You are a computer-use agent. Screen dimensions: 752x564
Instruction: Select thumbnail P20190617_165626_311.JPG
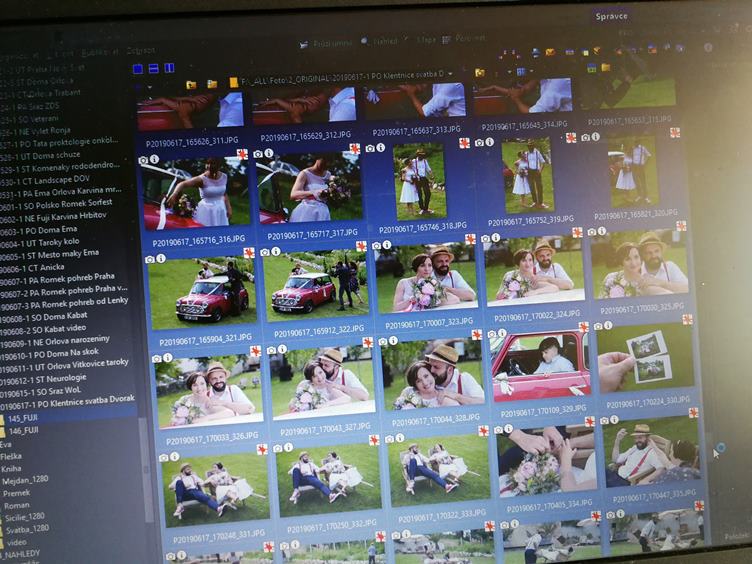191,110
